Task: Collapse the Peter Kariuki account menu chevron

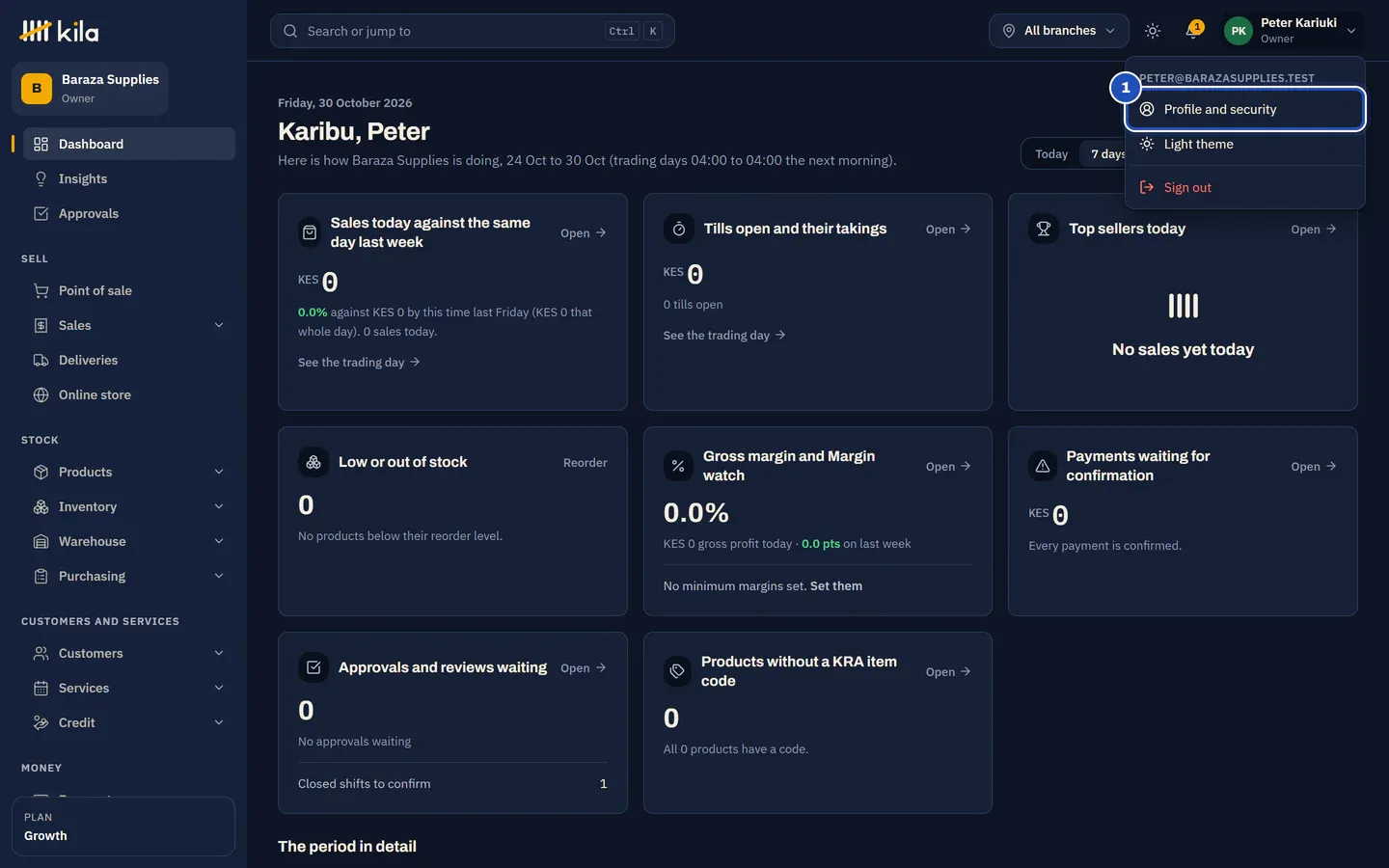Action: [x=1351, y=31]
